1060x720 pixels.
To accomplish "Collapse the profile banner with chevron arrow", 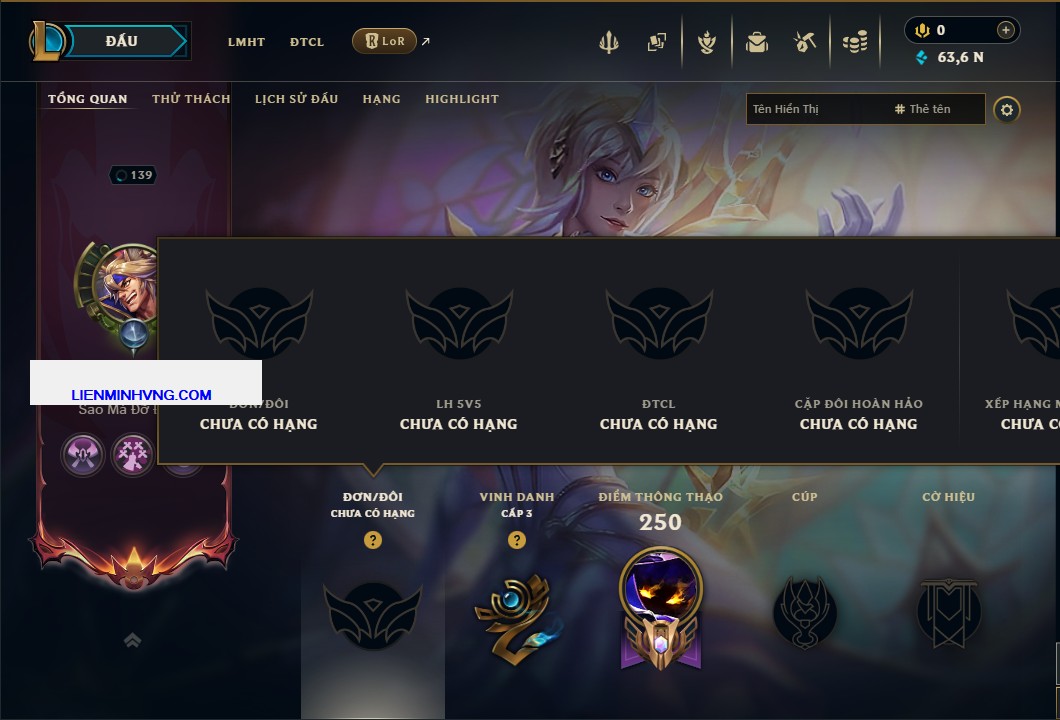I will 132,640.
